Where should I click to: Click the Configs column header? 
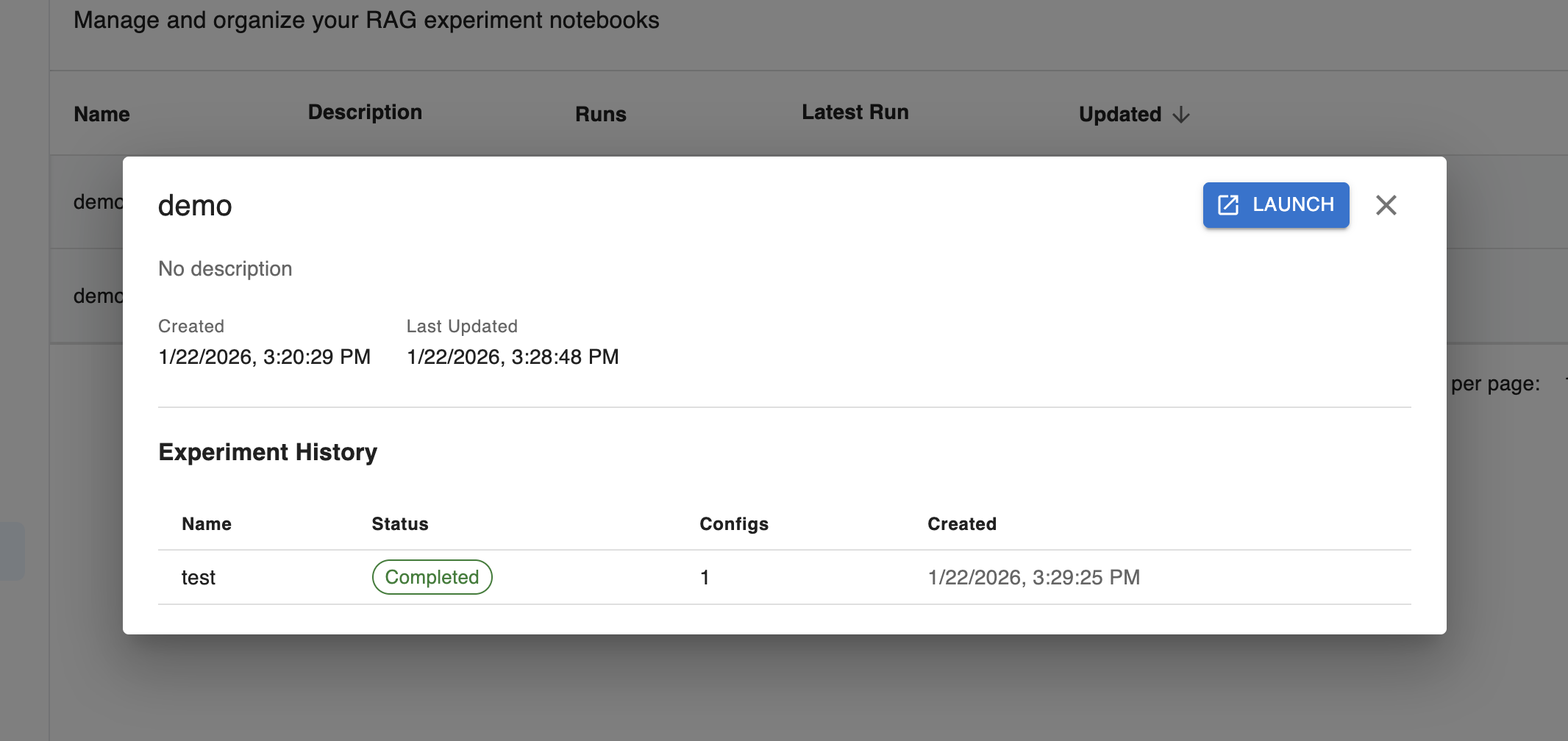coord(733,524)
